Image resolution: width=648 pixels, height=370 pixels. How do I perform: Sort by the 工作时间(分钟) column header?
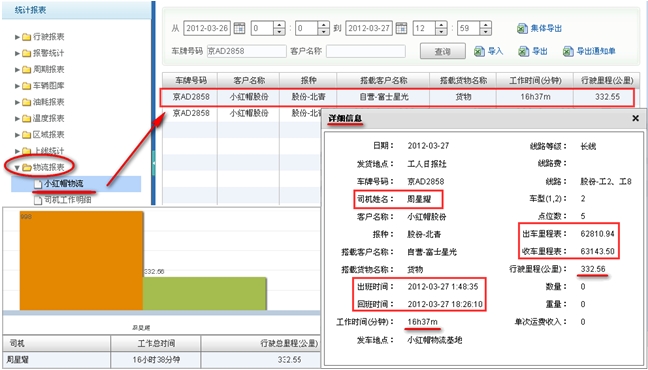[x=535, y=80]
